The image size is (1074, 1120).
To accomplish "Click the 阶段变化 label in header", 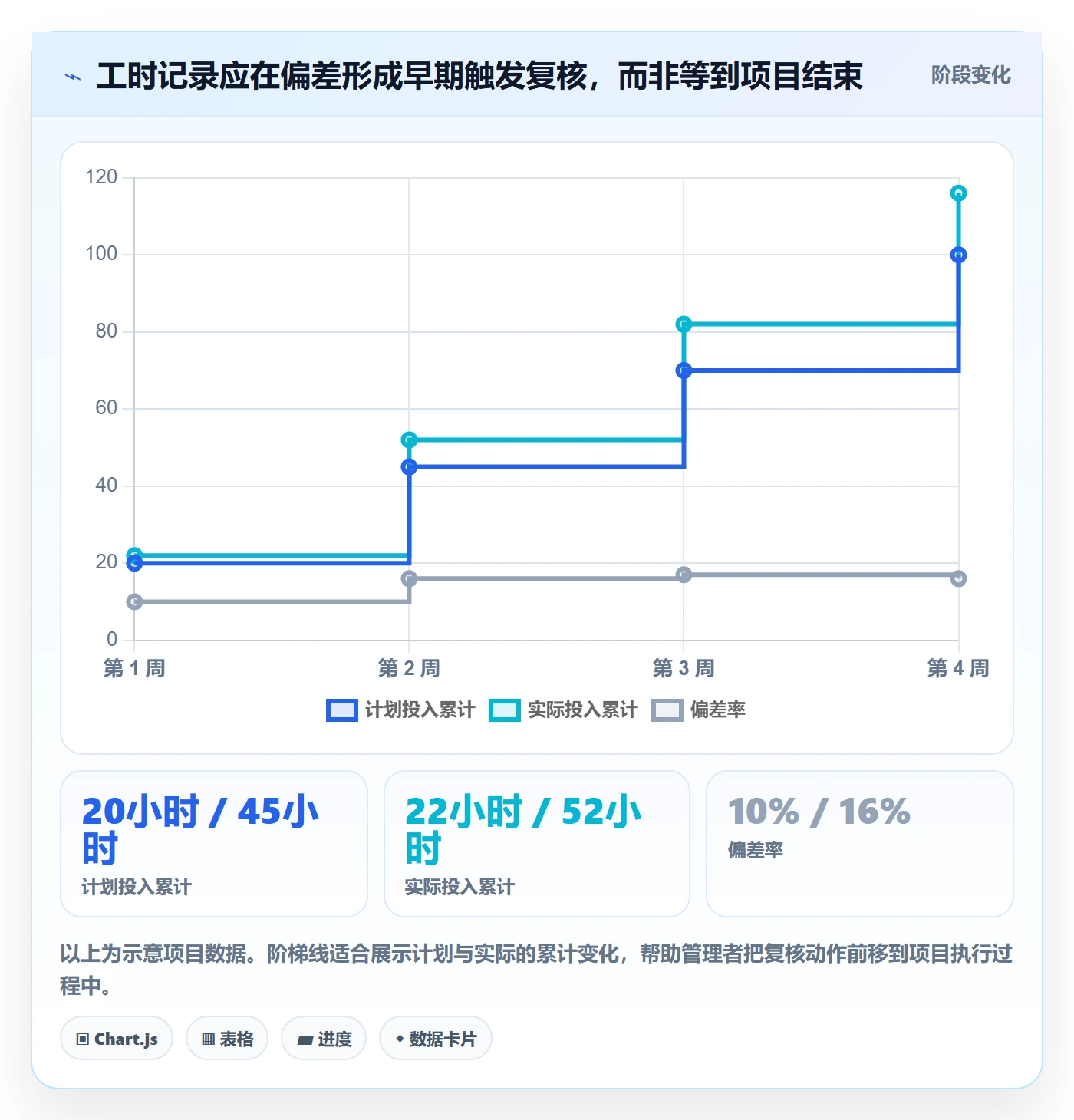I will point(970,75).
